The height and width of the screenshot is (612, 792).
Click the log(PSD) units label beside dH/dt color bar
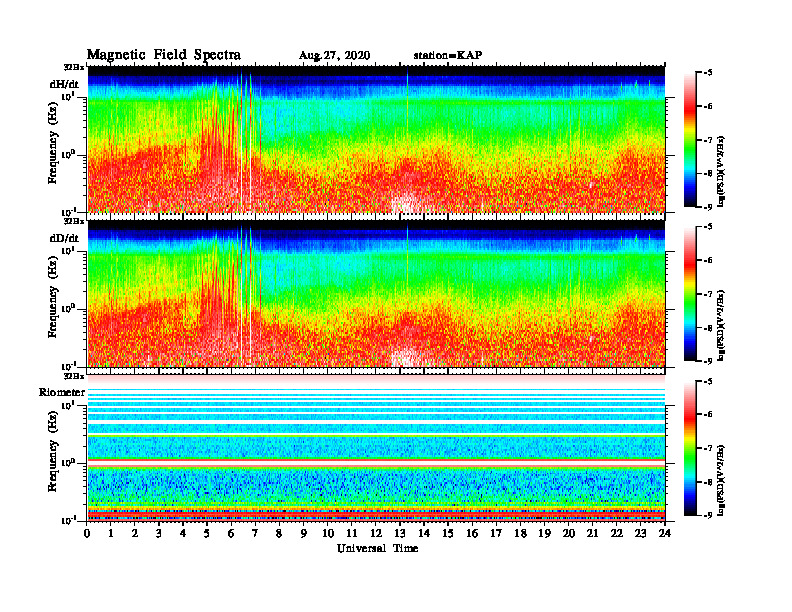pyautogui.click(x=721, y=171)
